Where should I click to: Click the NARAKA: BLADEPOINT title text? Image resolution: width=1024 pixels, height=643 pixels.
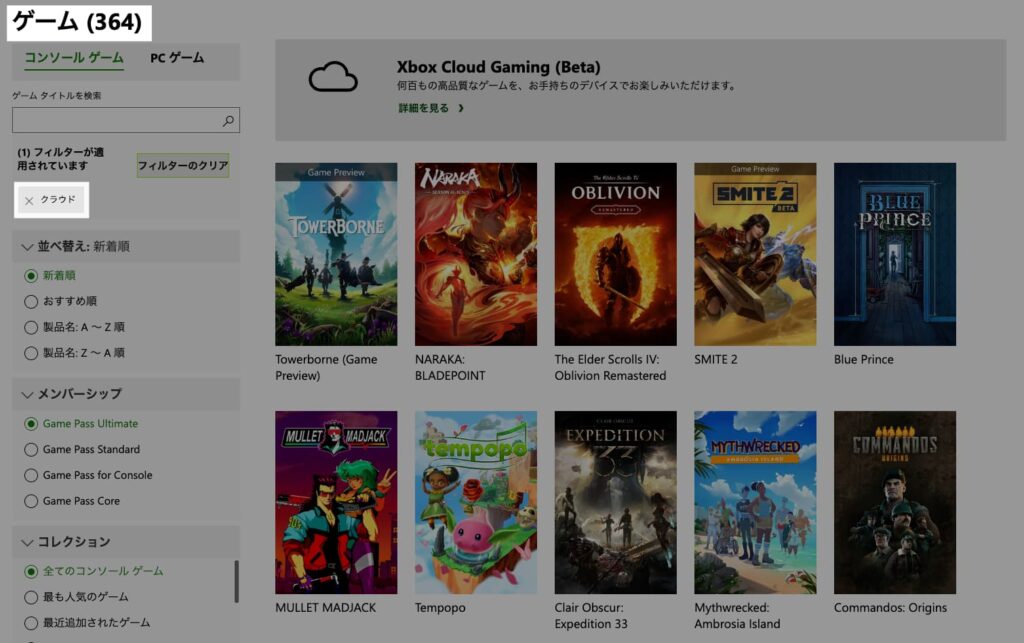click(451, 368)
